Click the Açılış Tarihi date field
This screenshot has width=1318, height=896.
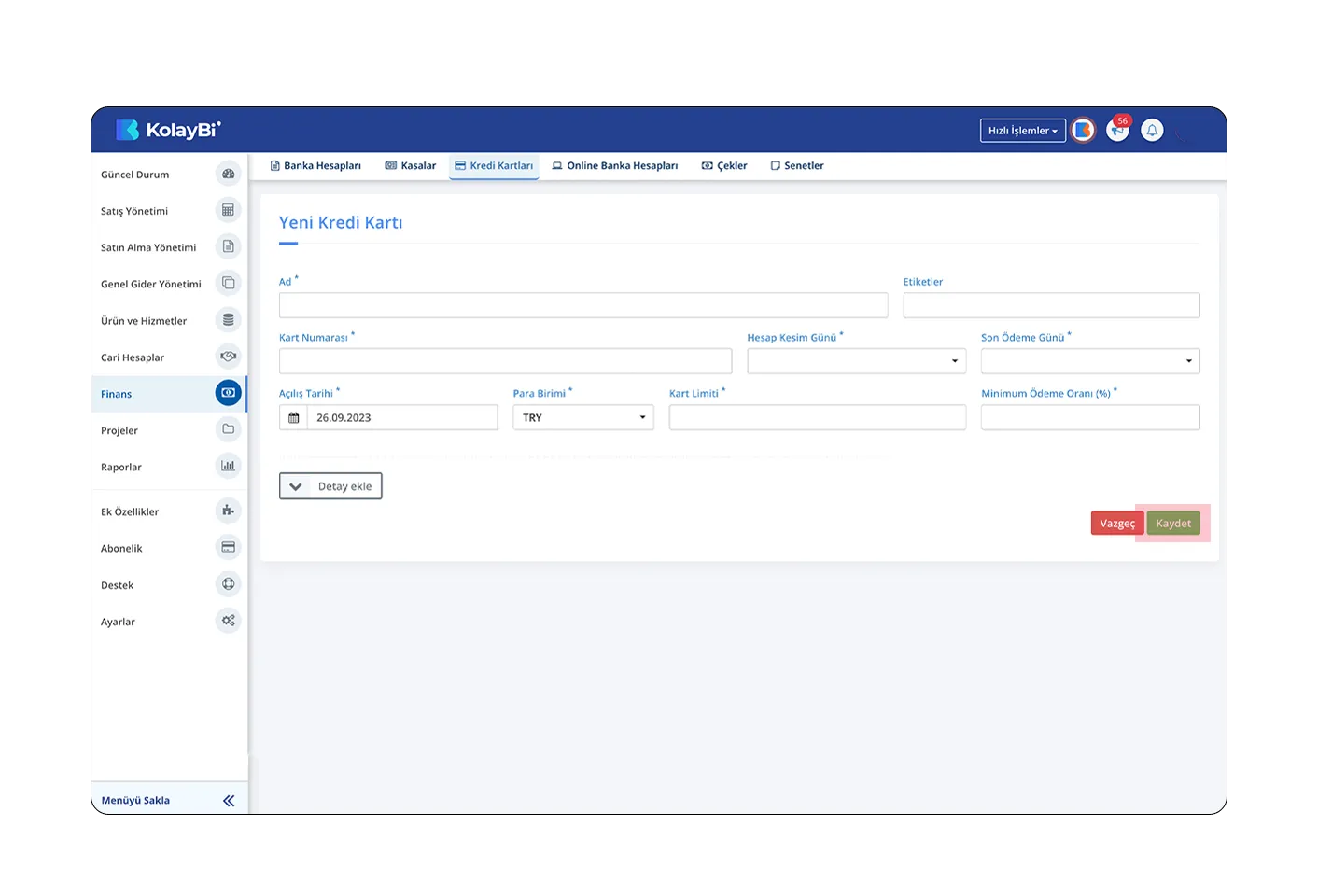(402, 417)
